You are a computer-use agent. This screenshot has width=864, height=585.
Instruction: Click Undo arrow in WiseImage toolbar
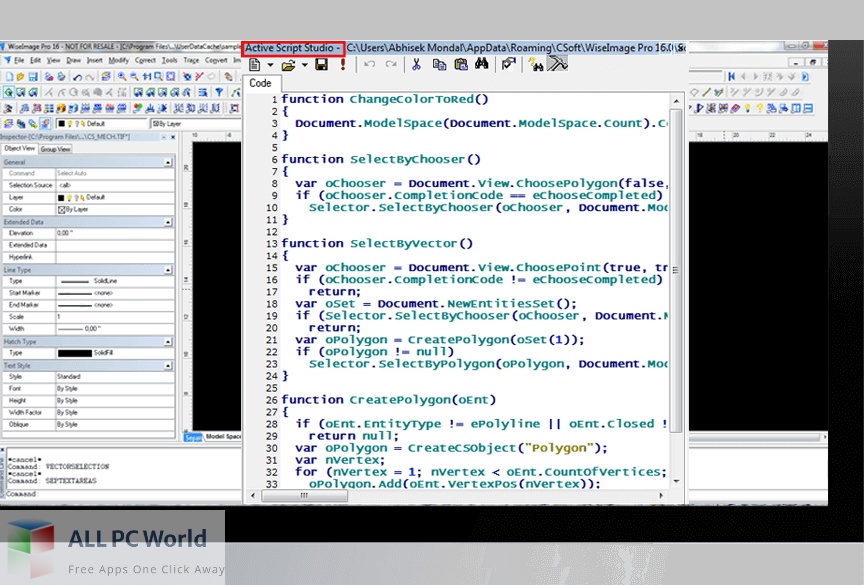pyautogui.click(x=77, y=77)
